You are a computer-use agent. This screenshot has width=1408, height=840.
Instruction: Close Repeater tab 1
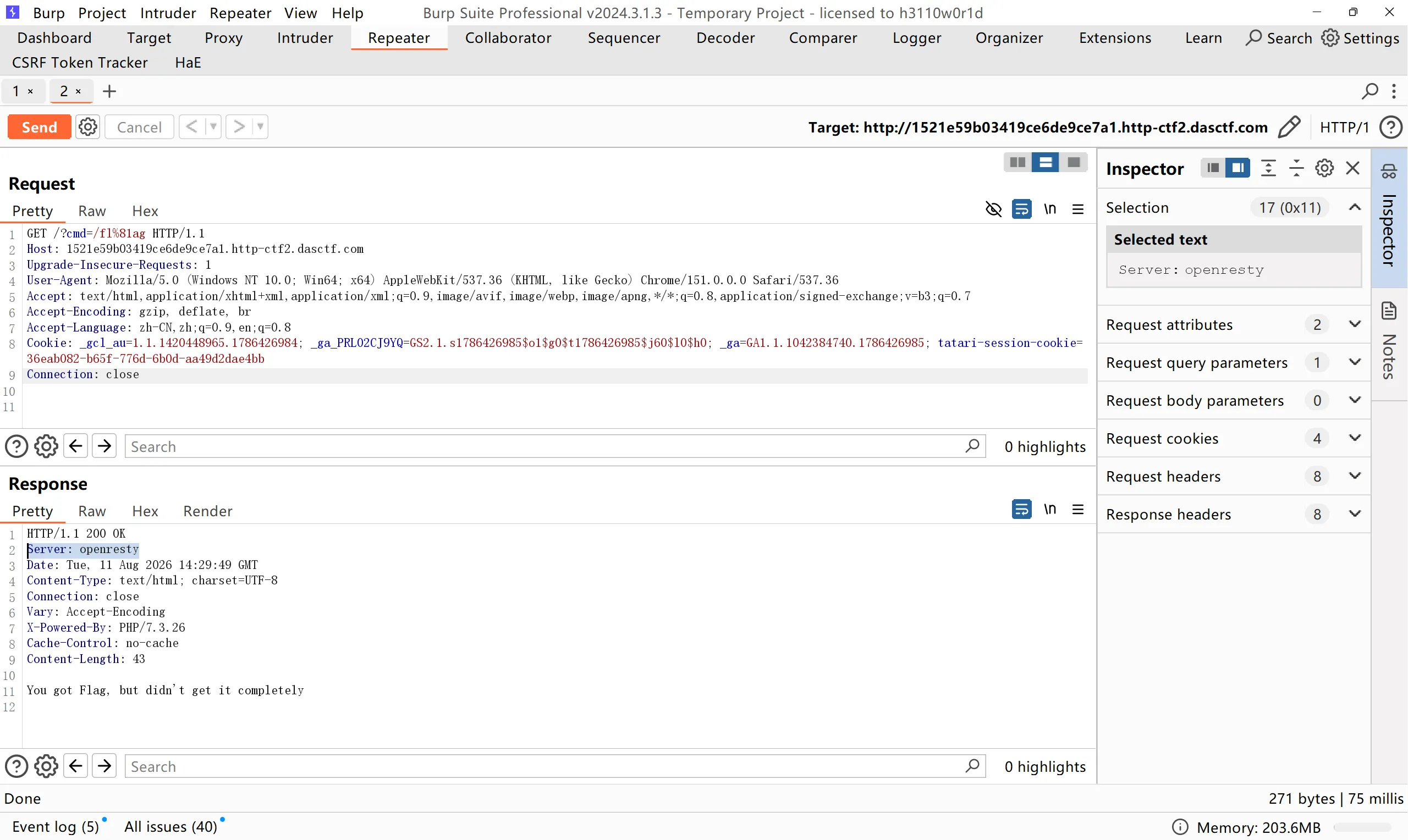31,91
